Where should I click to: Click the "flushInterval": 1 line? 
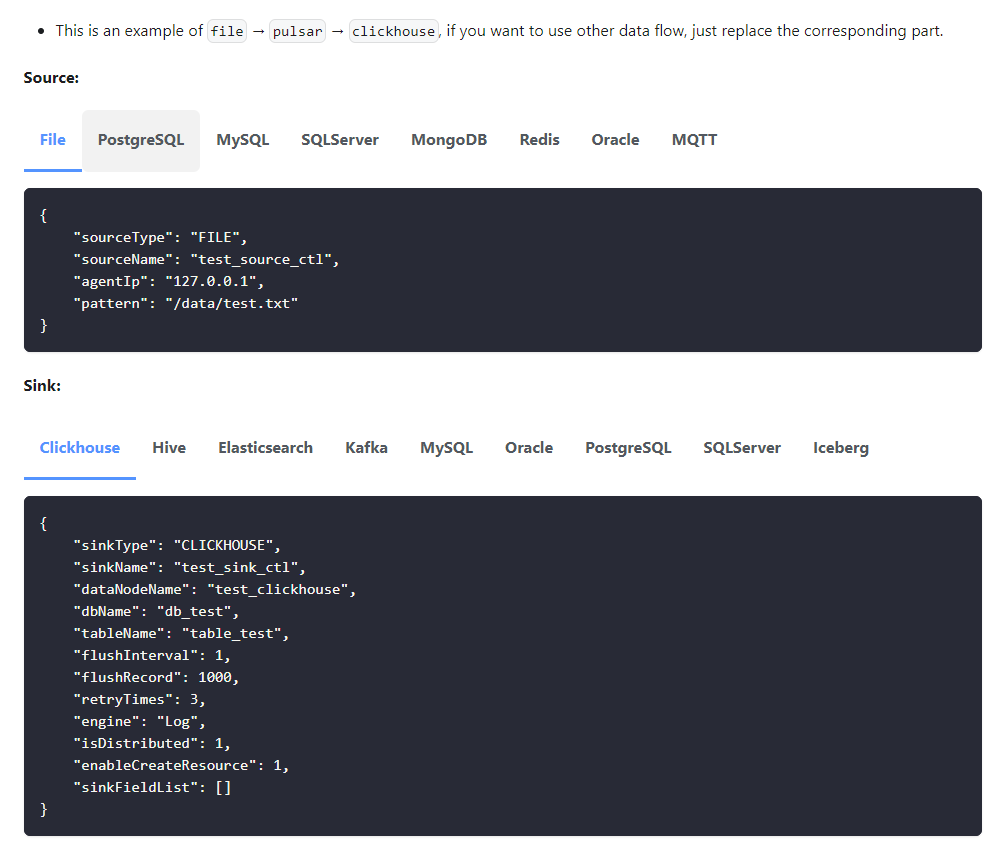point(151,656)
